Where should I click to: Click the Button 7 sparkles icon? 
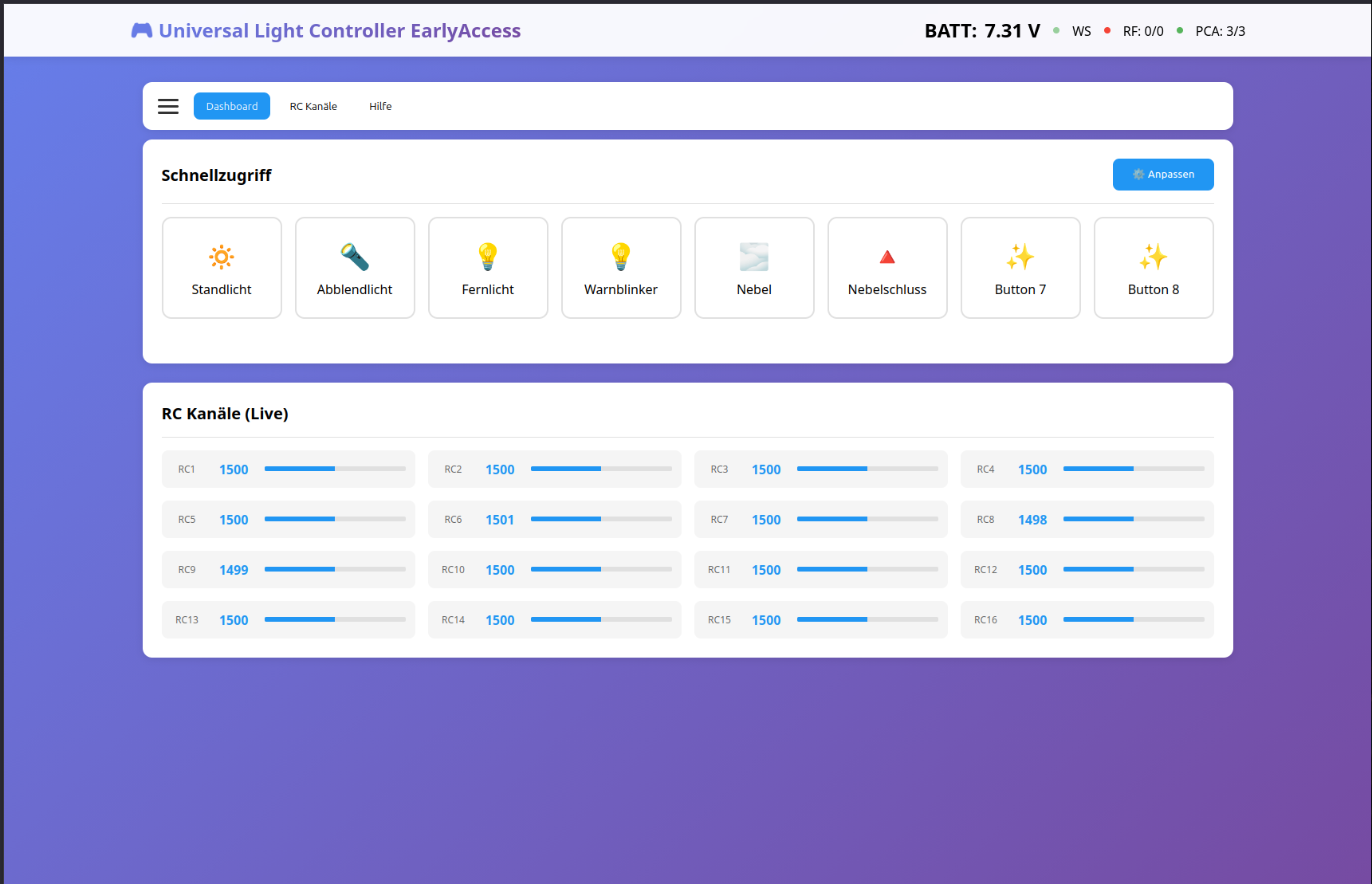tap(1020, 257)
